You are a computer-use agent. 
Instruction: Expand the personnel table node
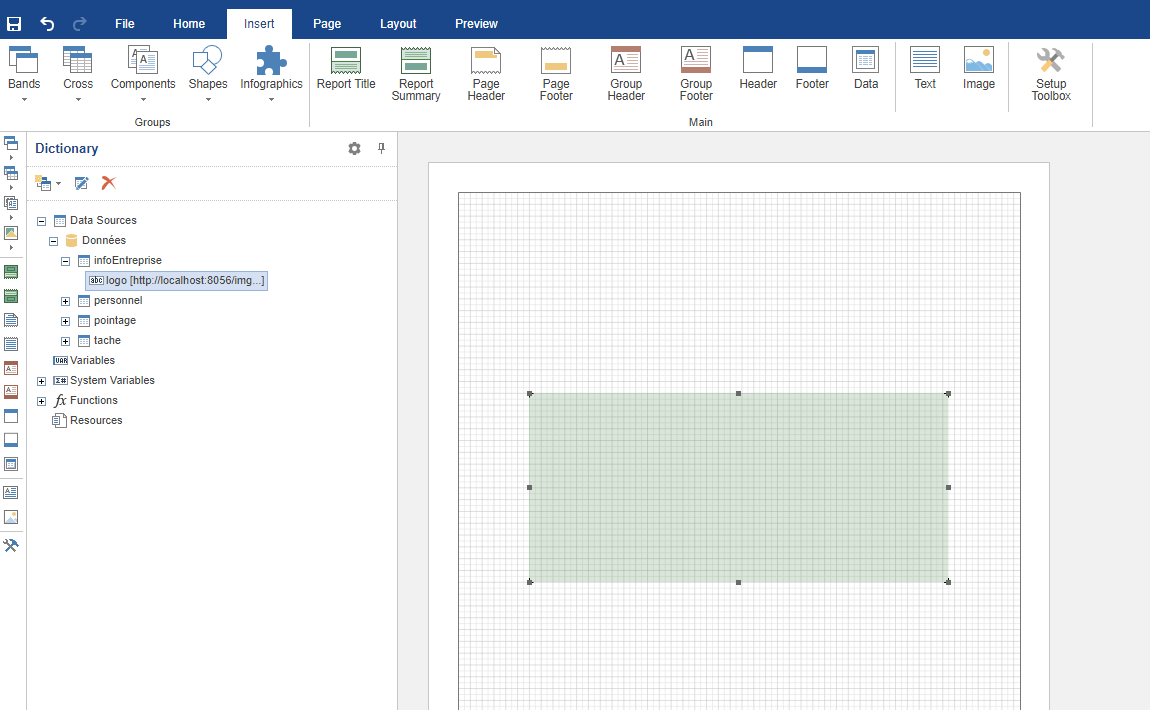click(x=65, y=301)
